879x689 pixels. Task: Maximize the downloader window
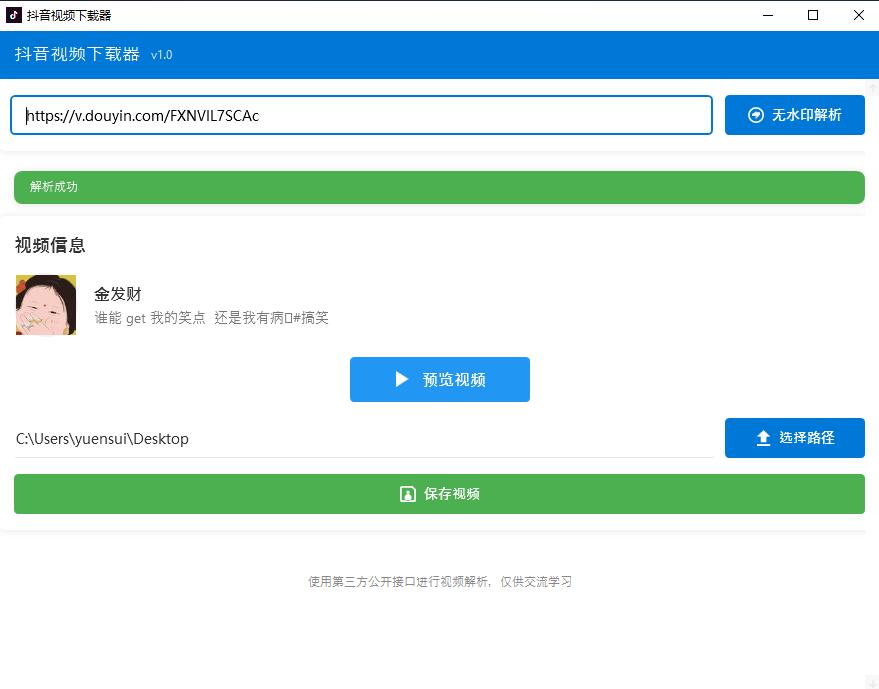(813, 15)
